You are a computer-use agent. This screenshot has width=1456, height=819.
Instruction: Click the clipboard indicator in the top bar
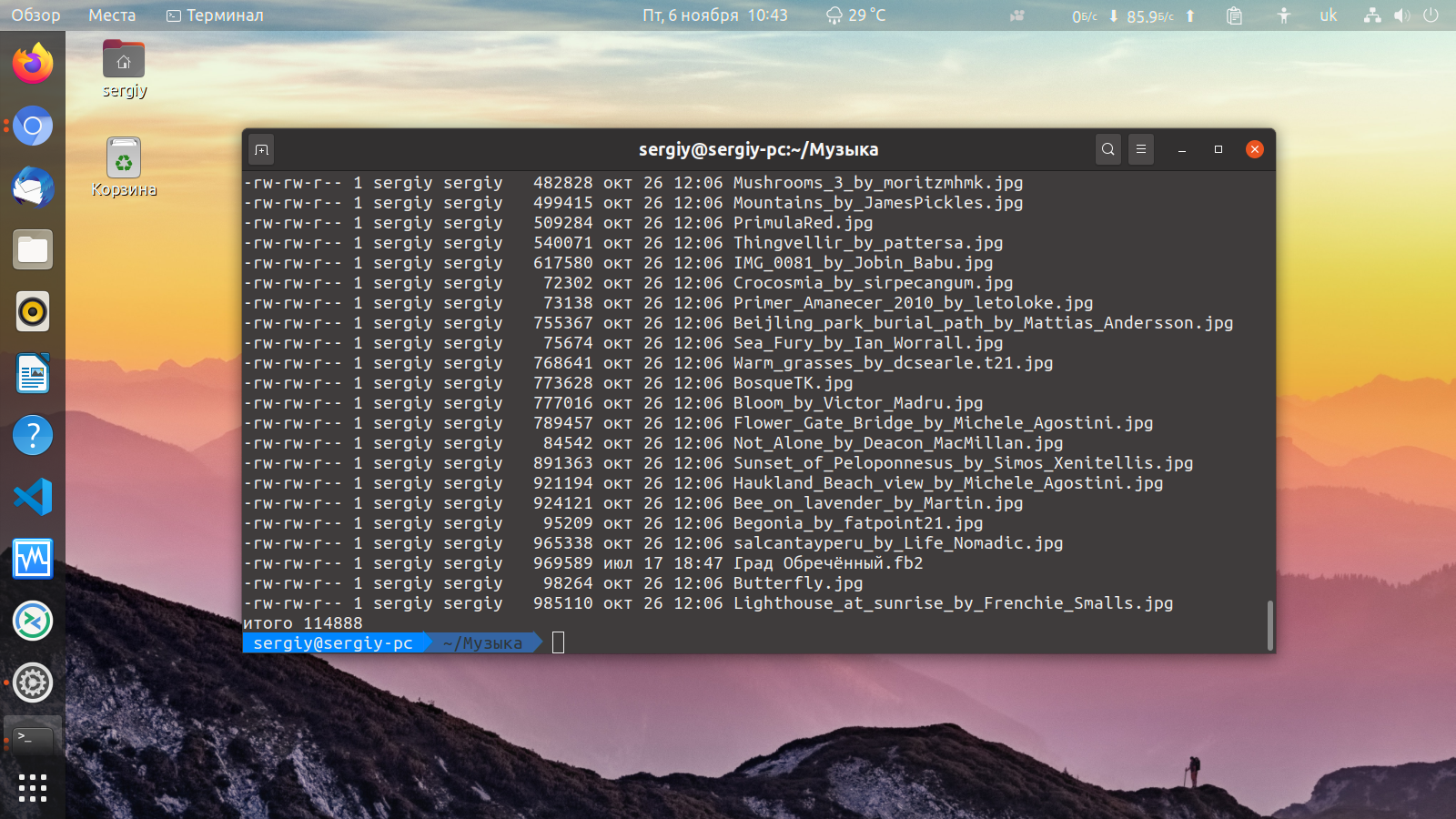pyautogui.click(x=1233, y=15)
